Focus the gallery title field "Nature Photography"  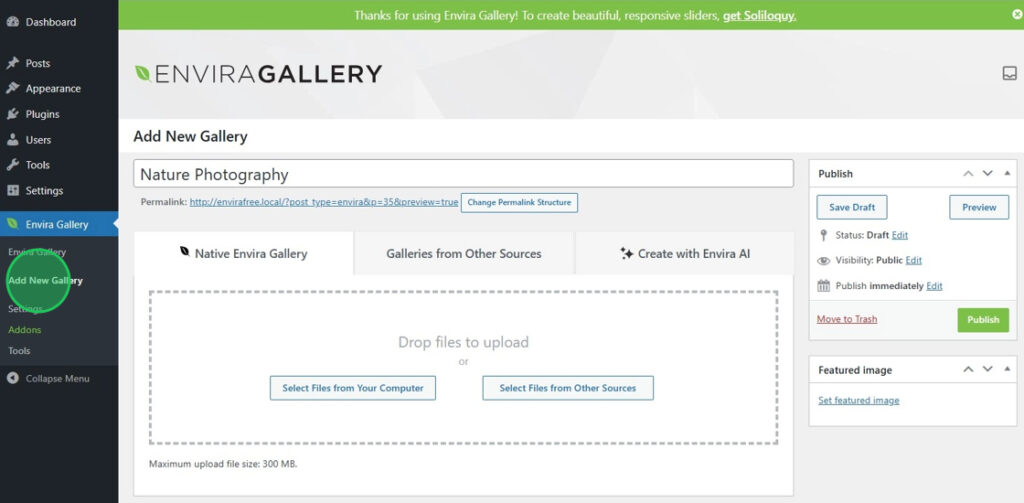tap(463, 174)
